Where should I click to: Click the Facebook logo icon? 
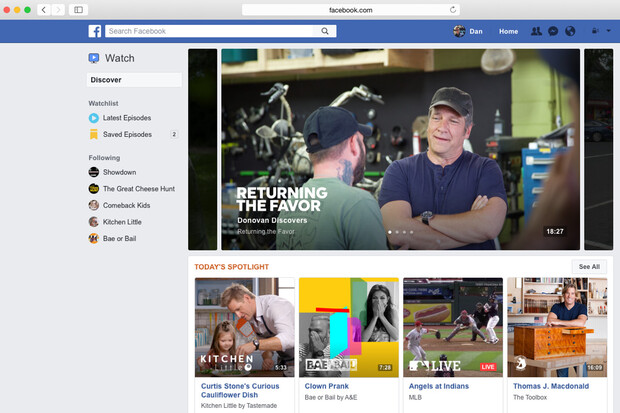95,31
